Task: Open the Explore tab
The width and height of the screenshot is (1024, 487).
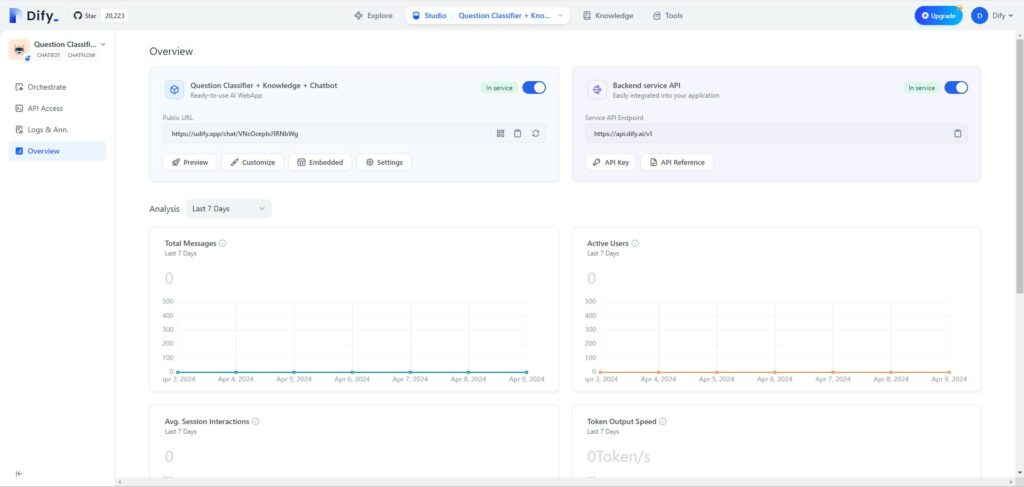Action: [x=374, y=16]
